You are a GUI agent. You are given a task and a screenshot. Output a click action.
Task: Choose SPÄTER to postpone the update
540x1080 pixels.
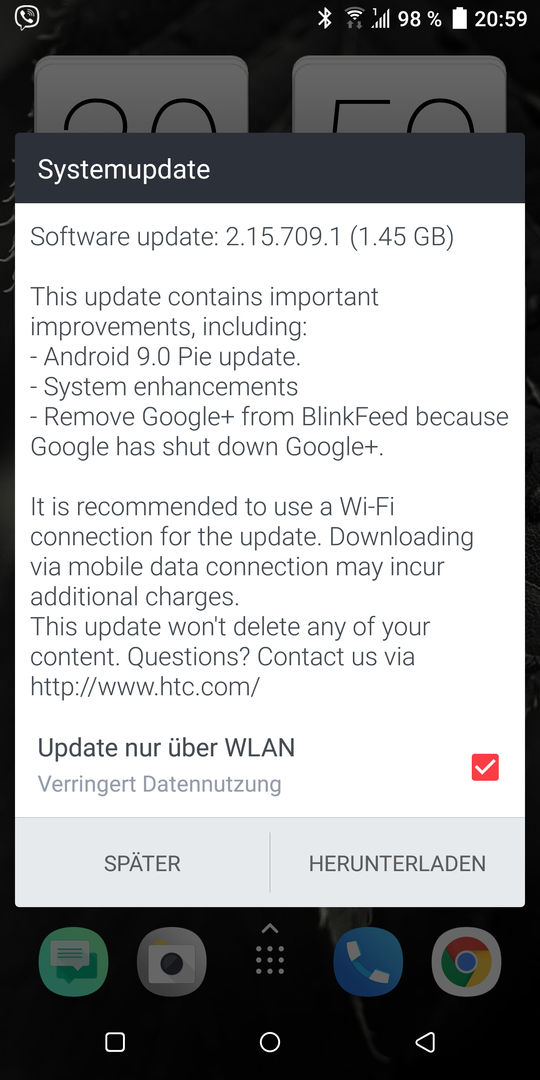[x=143, y=863]
